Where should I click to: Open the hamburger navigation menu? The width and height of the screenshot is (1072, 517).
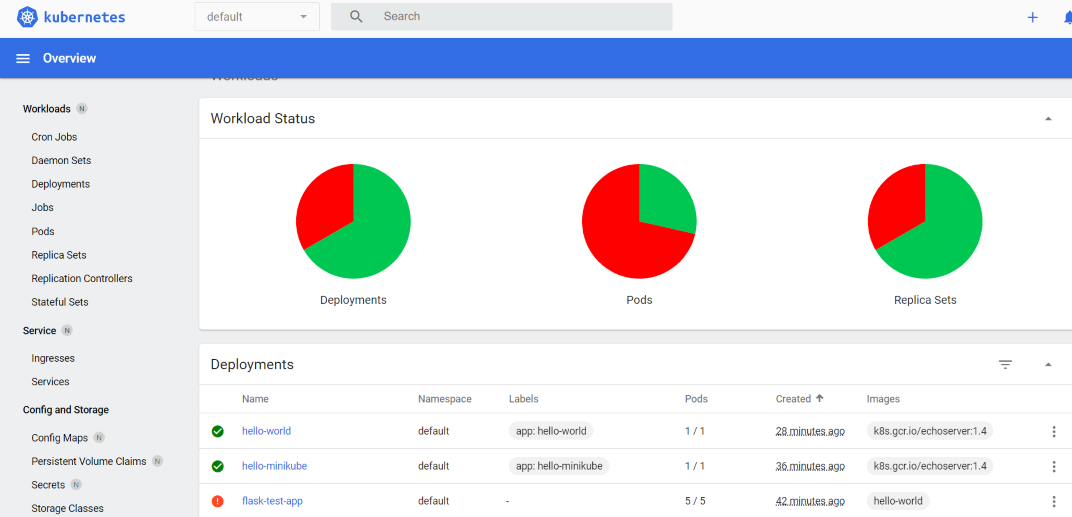tap(23, 59)
